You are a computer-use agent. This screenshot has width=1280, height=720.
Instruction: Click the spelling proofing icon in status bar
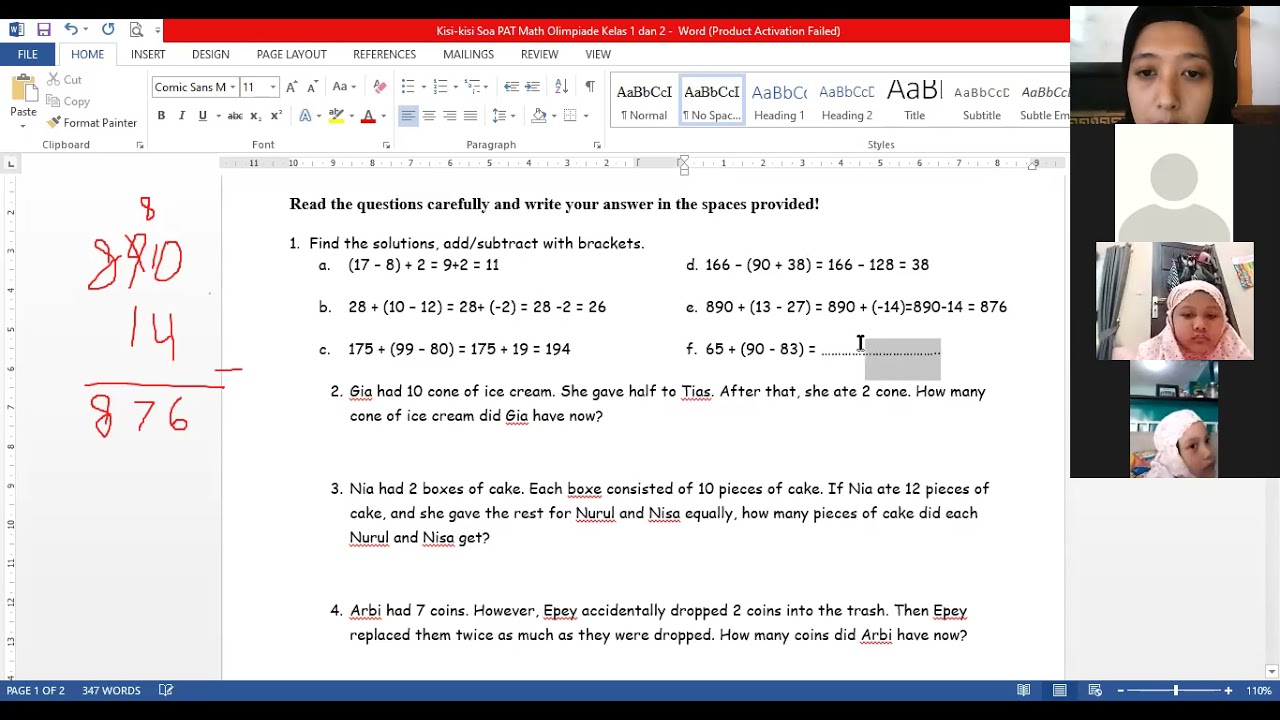point(167,690)
